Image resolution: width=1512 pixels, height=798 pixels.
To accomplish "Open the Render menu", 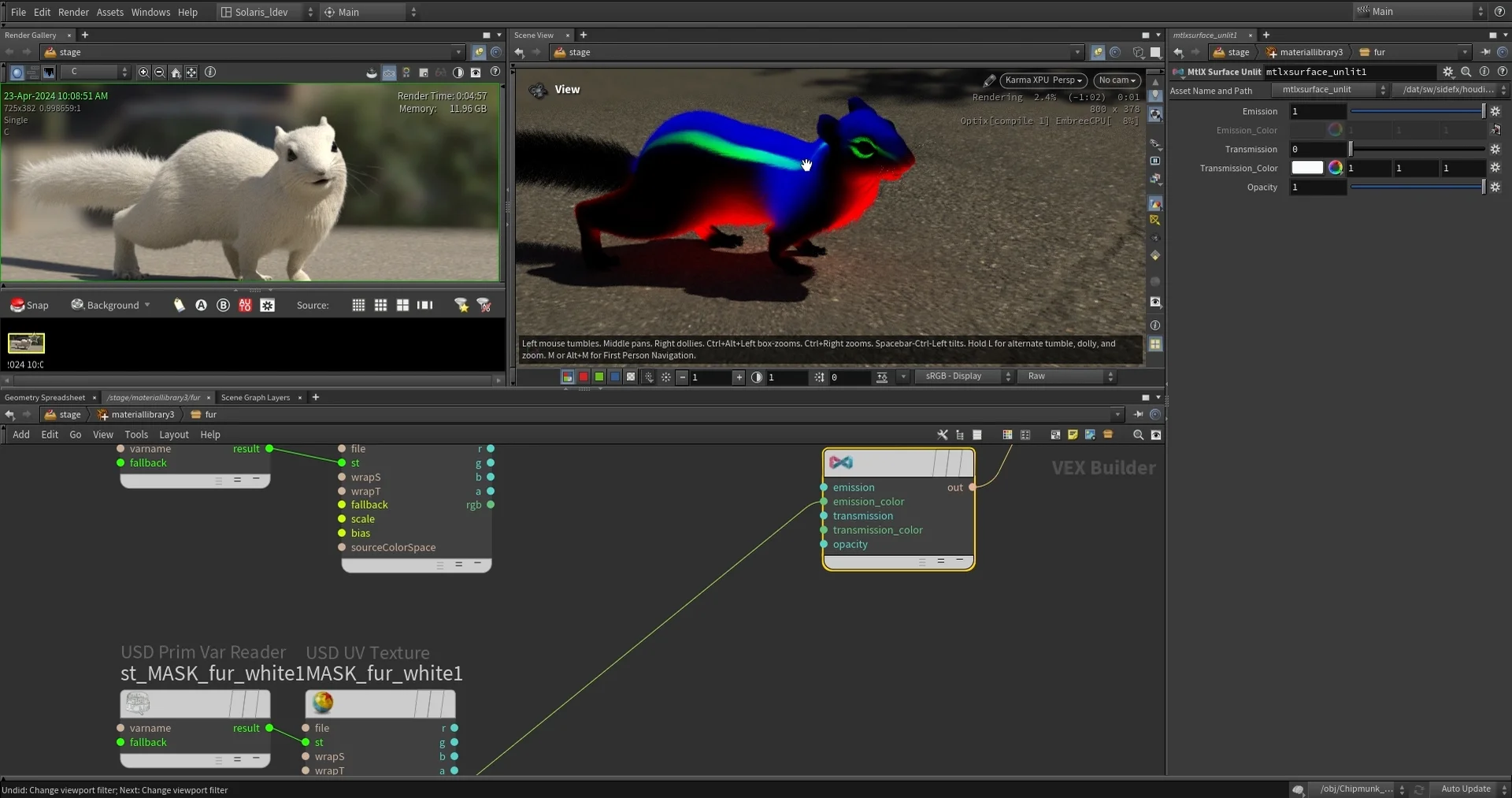I will pos(74,12).
